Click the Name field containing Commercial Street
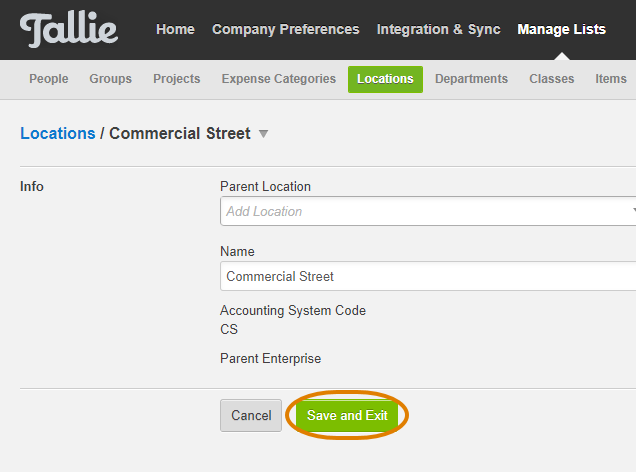Viewport: 636px width, 472px height. tap(428, 276)
